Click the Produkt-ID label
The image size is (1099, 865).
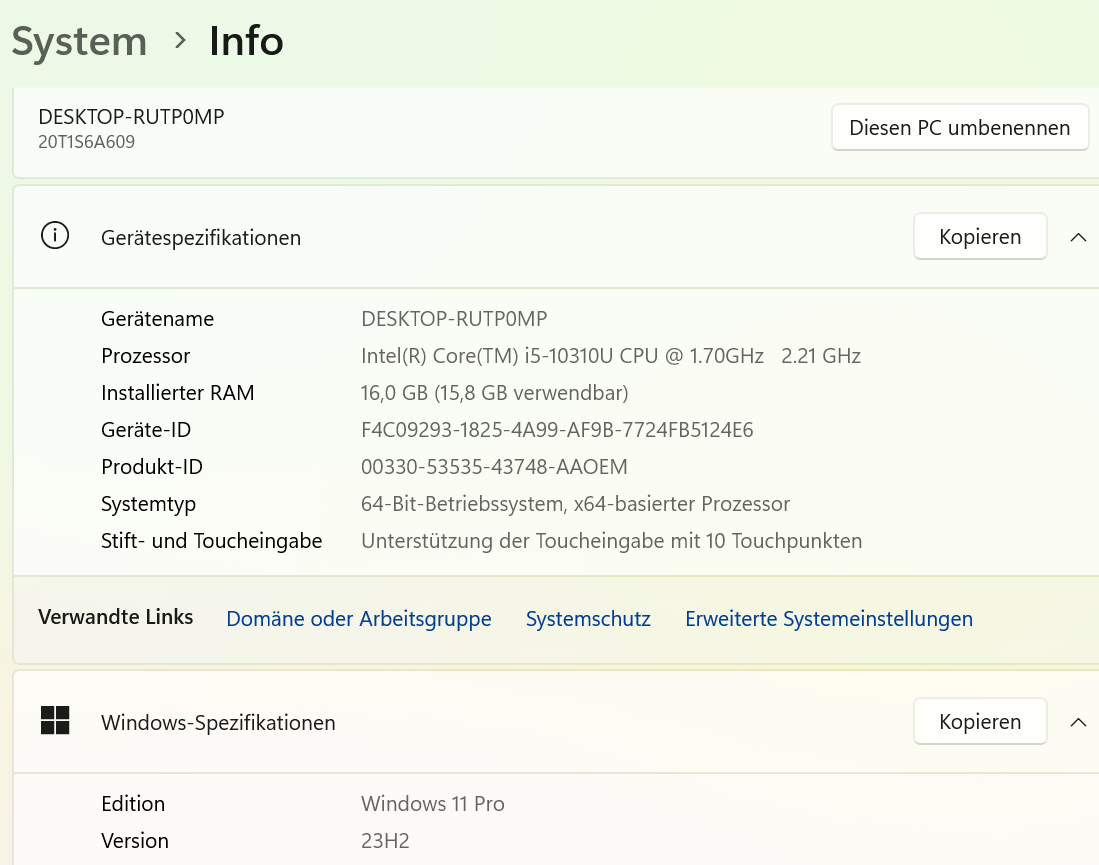click(x=151, y=467)
